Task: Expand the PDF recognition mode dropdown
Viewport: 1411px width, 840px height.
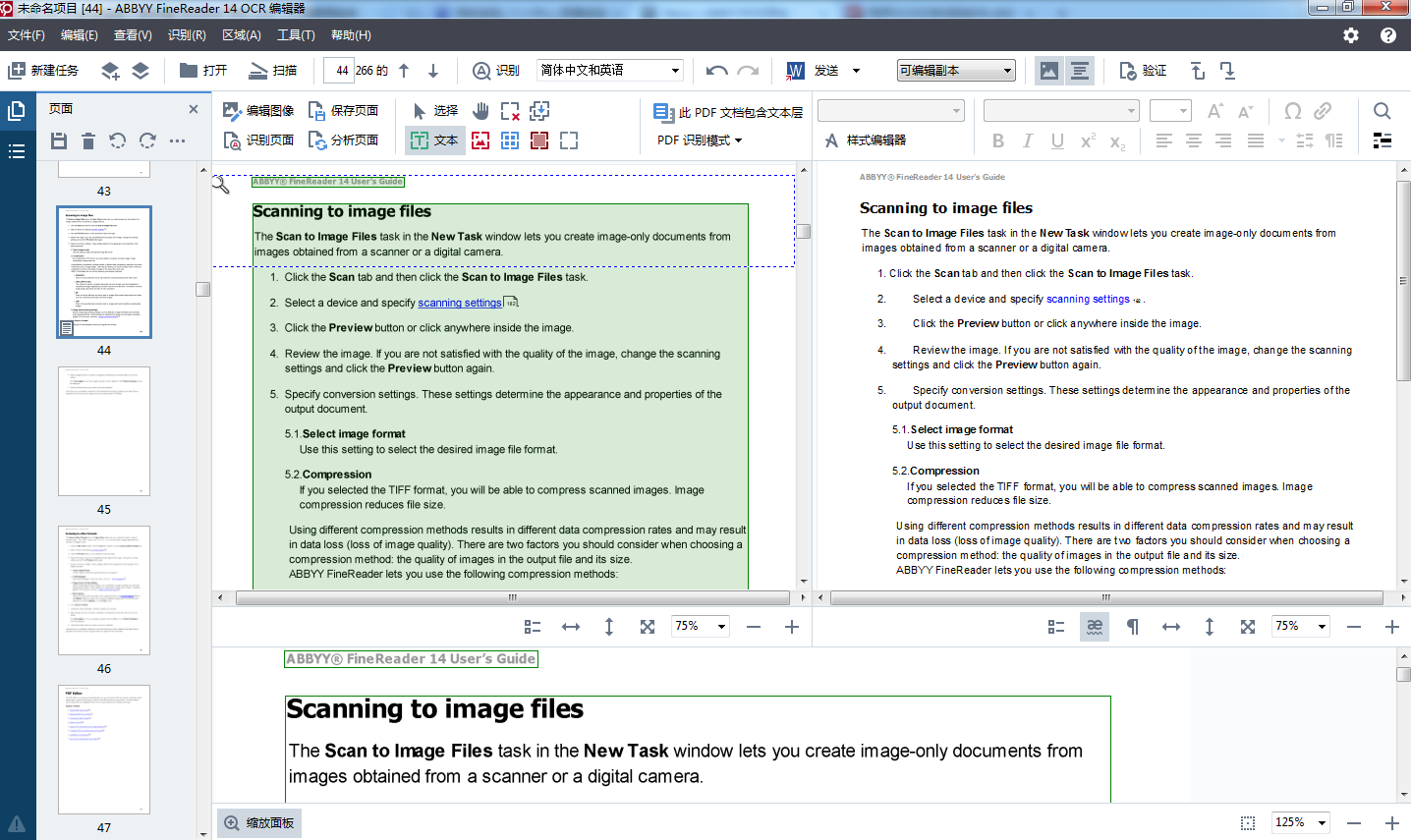Action: tap(700, 140)
